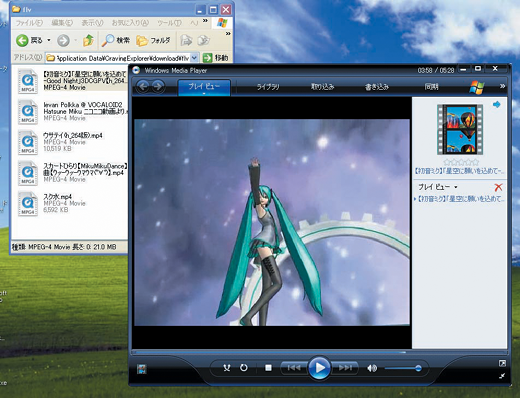Screen dimensions: 520x398
Task: Expand the Explorer toolbar overflow chevron
Action: (228, 33)
